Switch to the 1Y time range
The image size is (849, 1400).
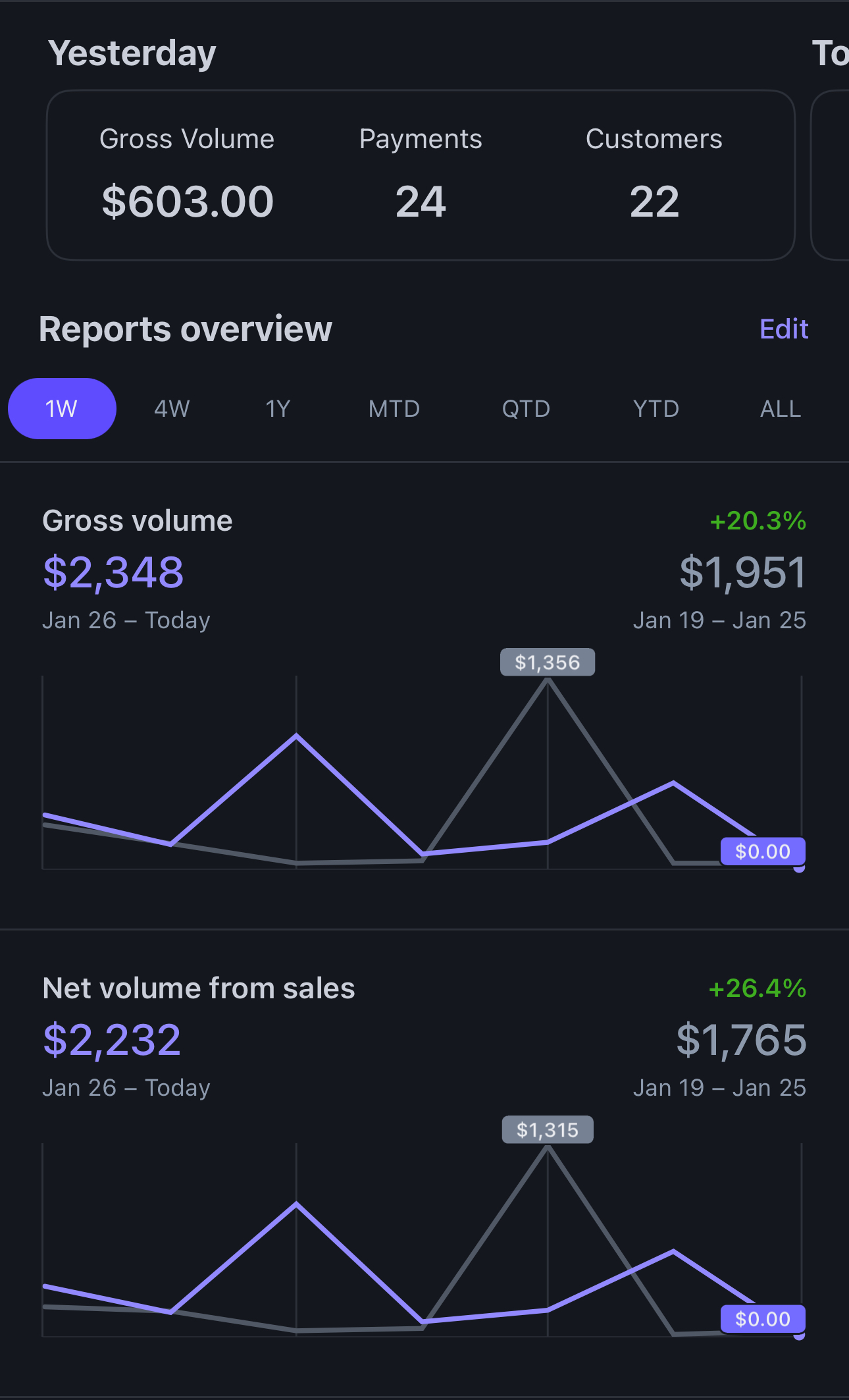click(278, 409)
